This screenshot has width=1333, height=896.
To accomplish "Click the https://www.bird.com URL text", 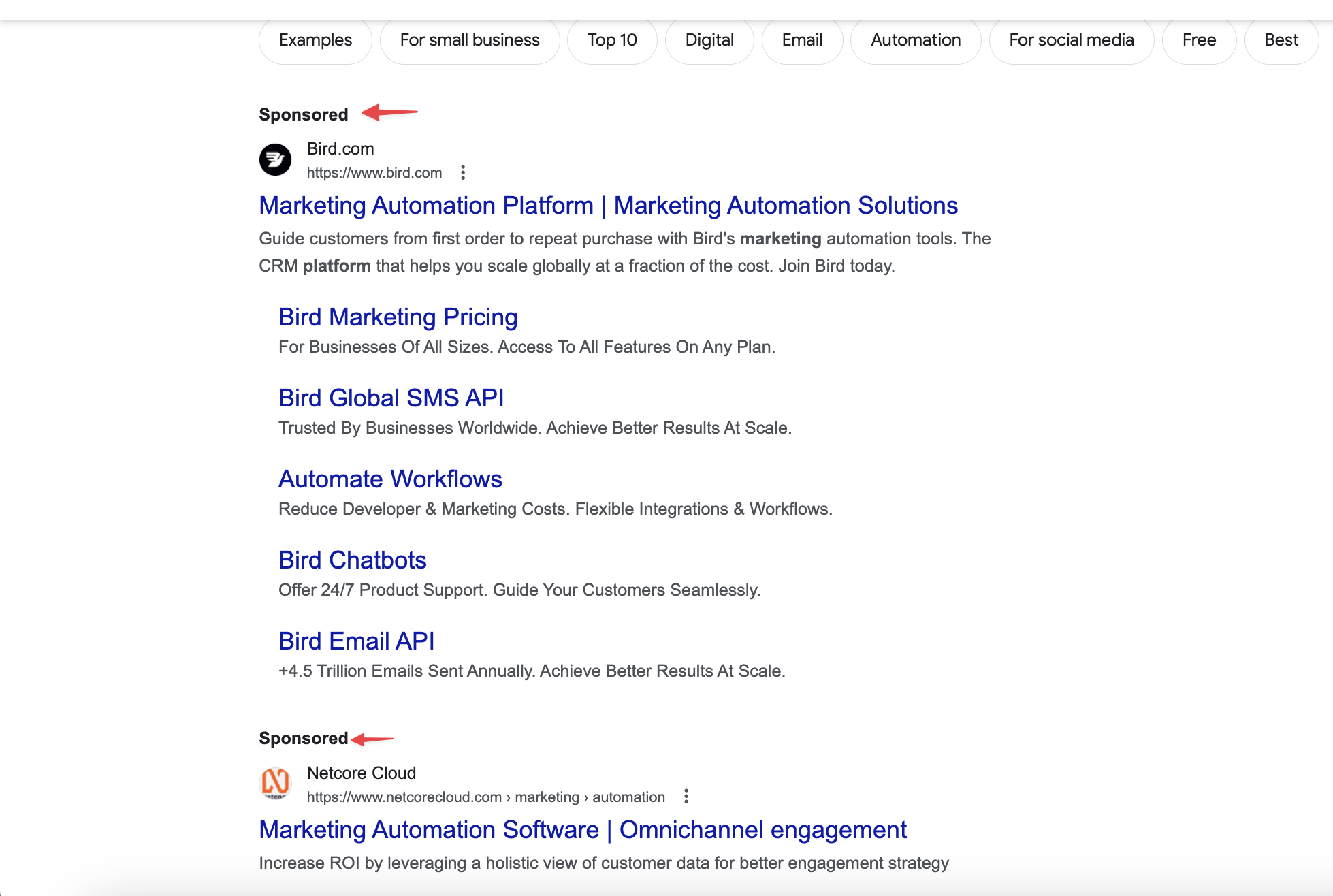I will [374, 173].
